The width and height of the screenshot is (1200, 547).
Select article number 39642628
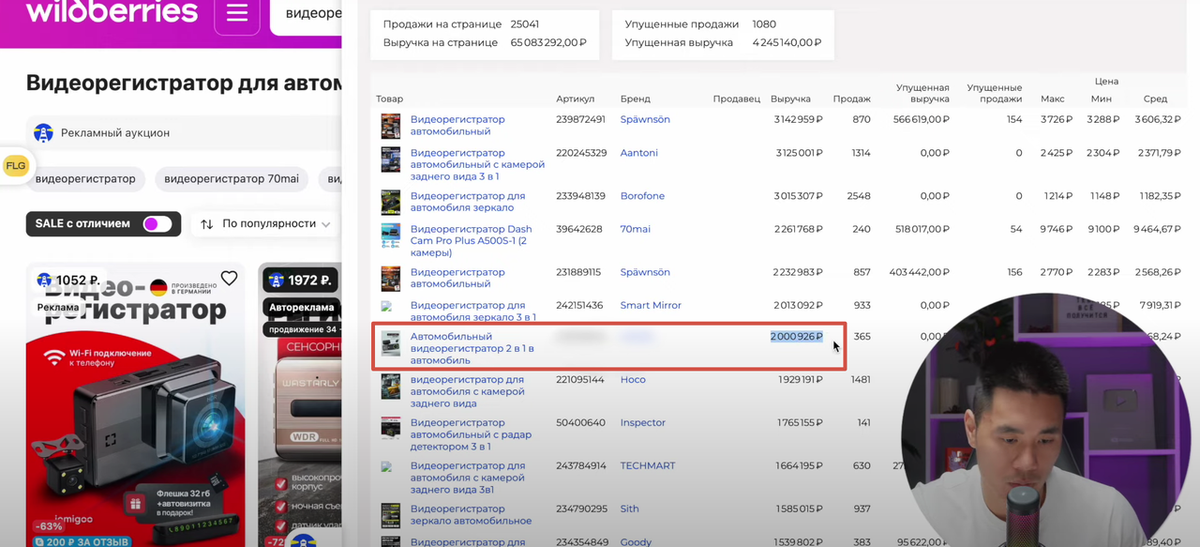pos(579,229)
